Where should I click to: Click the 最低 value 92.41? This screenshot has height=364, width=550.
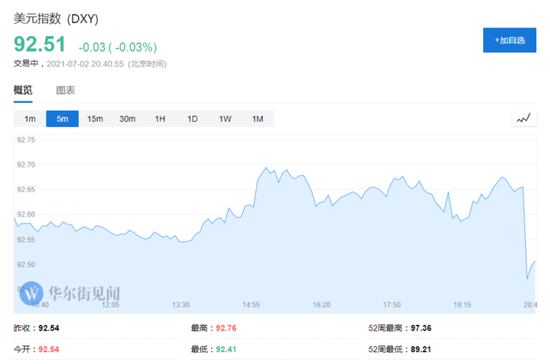(x=226, y=349)
